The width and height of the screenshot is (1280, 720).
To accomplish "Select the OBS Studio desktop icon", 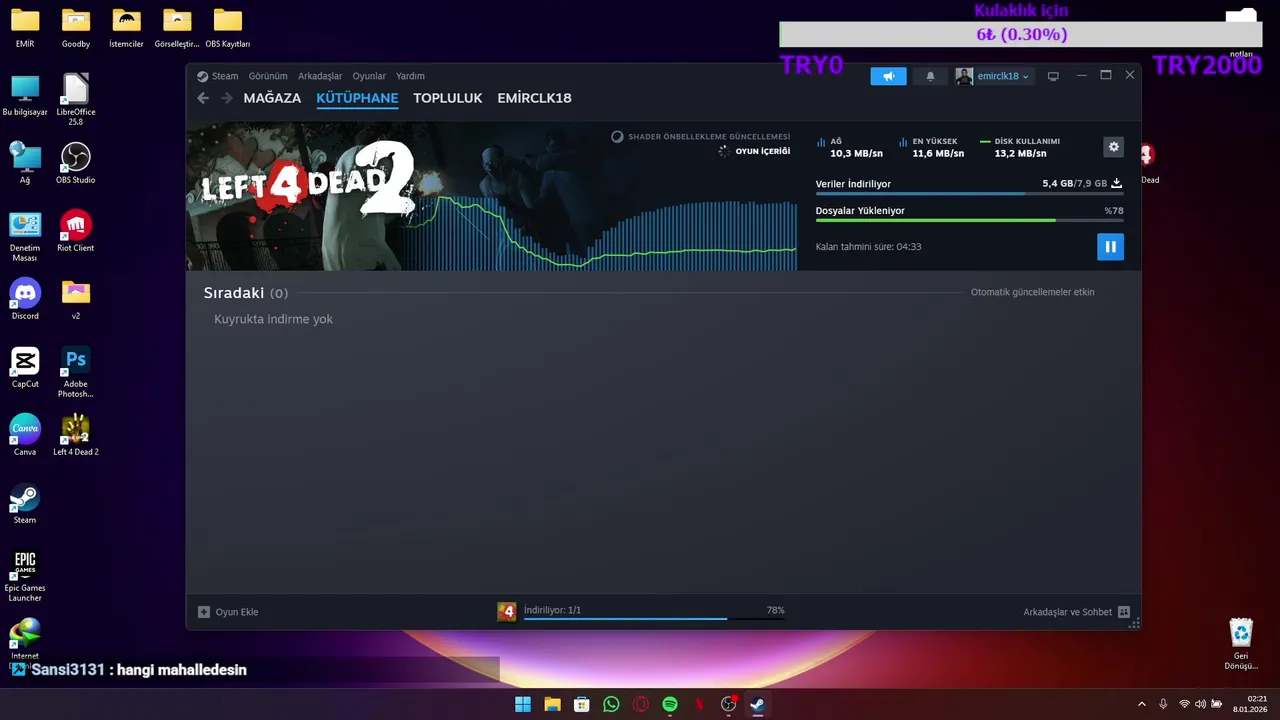I will pos(76,163).
